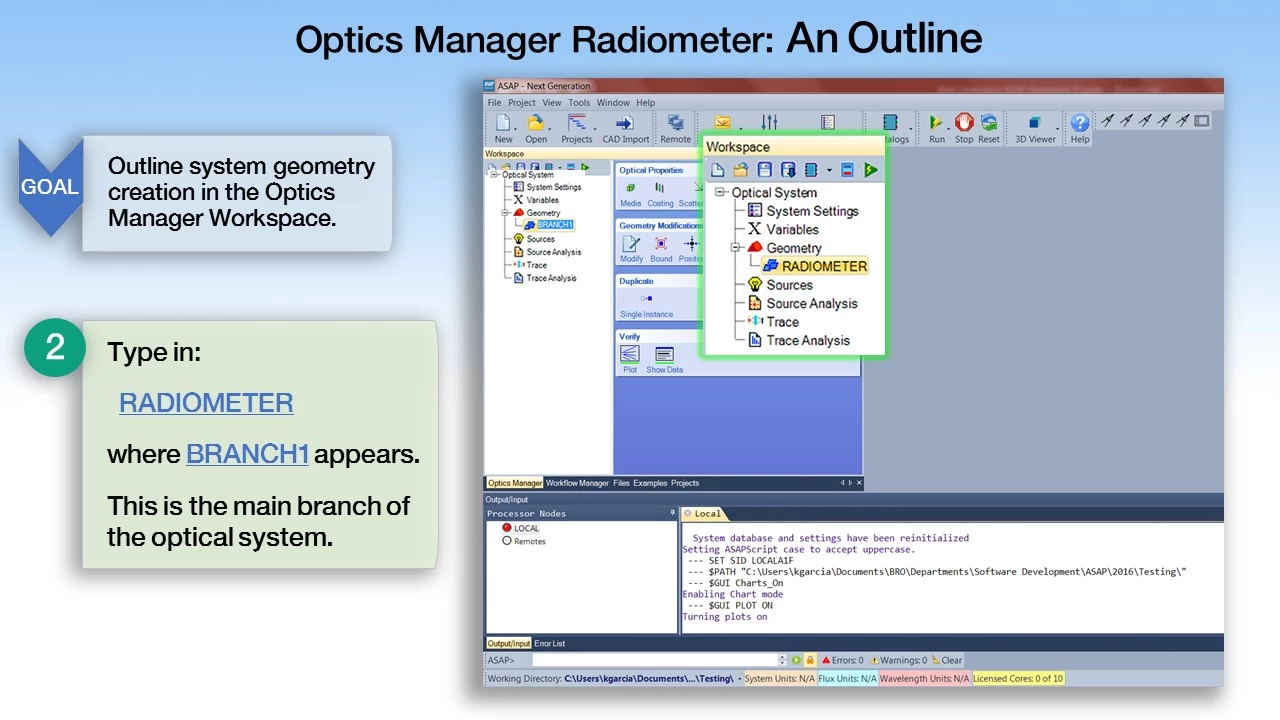Collapse Geometry node in the highlighted Workspace callout
Image resolution: width=1280 pixels, height=720 pixels.
[x=736, y=248]
